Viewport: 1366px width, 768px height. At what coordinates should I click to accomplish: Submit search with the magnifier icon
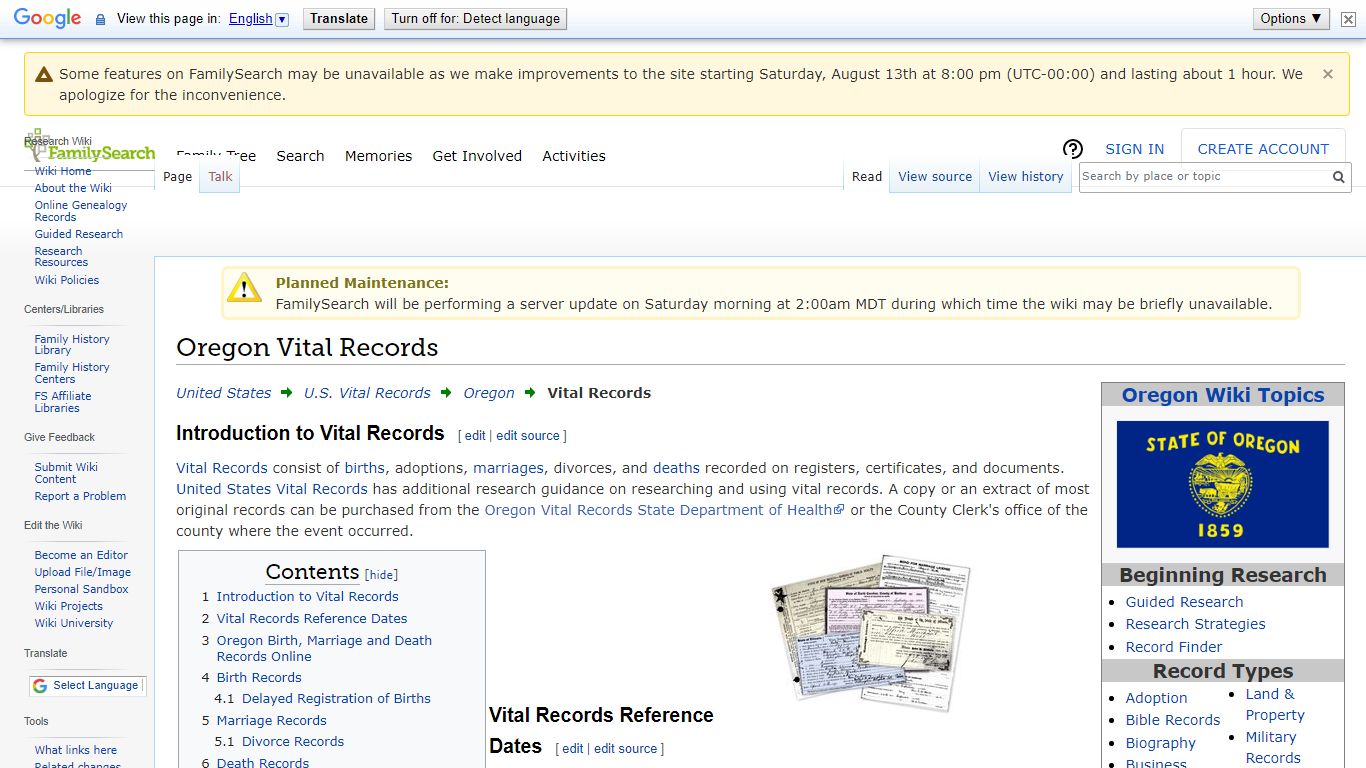(1338, 177)
